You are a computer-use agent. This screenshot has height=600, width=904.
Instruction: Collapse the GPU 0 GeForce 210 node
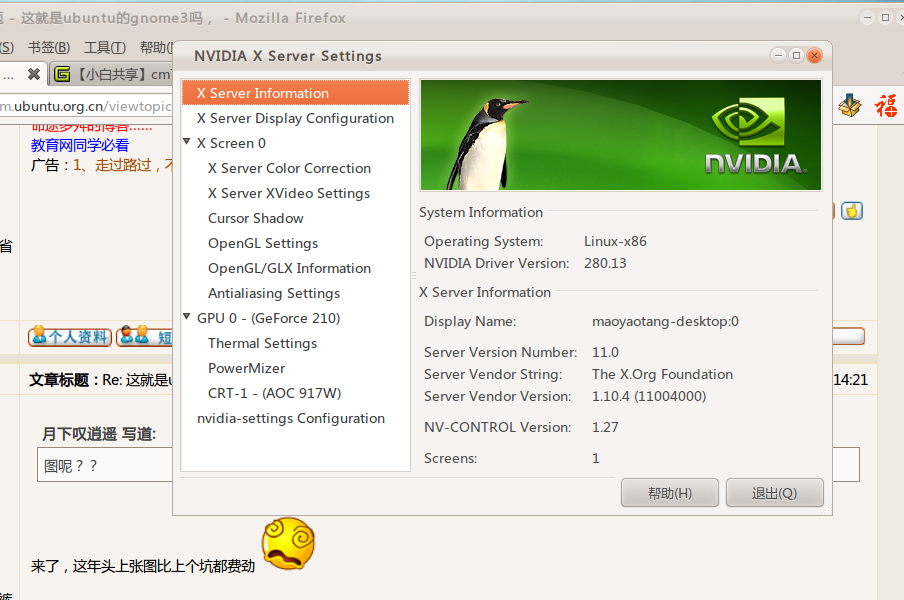[187, 316]
